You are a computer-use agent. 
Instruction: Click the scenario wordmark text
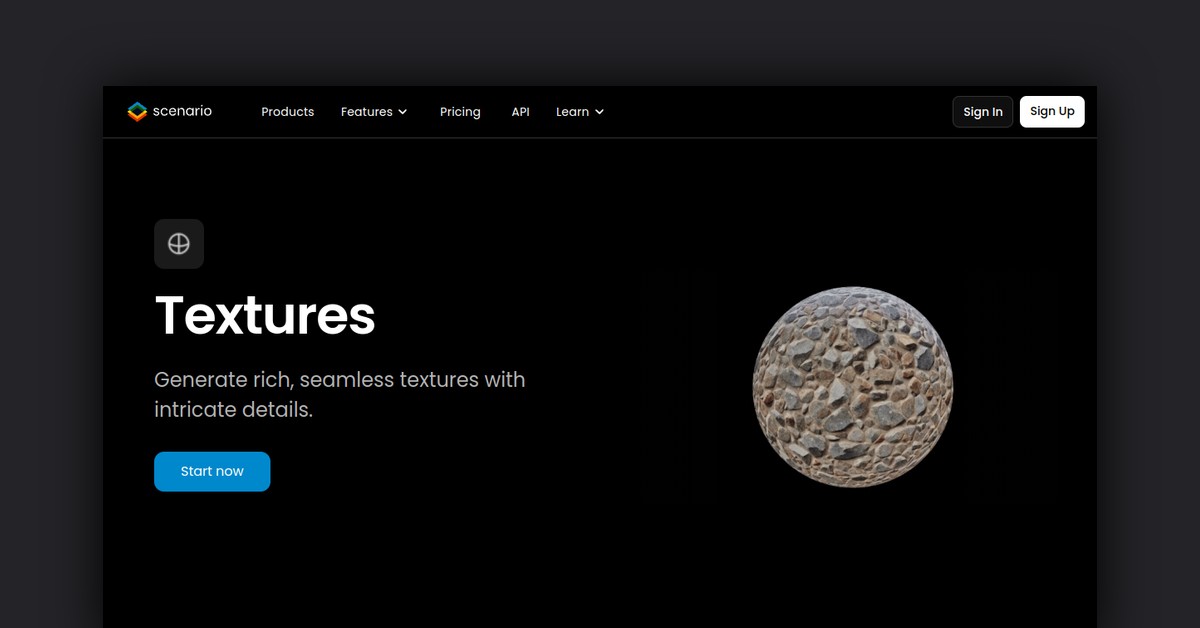coord(184,111)
